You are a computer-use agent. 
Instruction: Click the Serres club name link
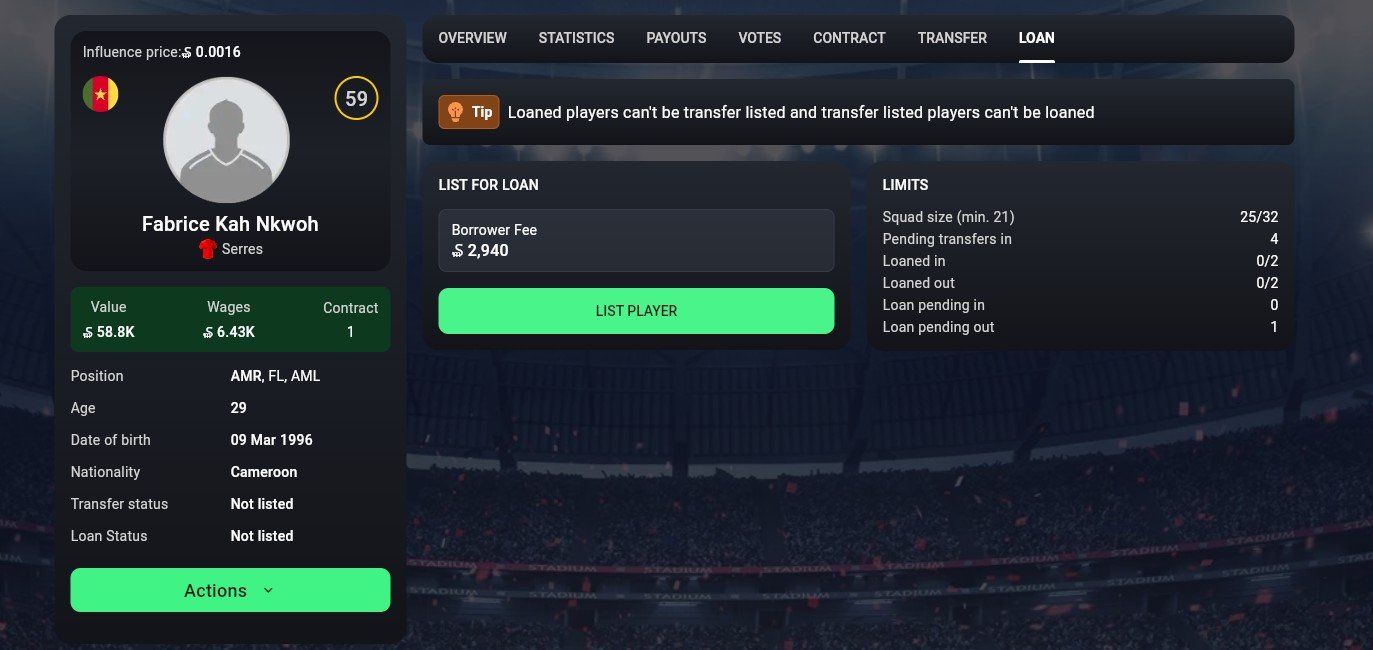(242, 249)
